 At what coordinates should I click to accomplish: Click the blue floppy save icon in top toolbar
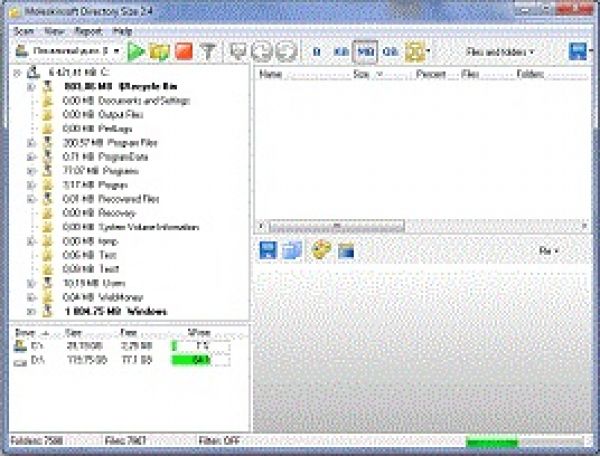[577, 51]
